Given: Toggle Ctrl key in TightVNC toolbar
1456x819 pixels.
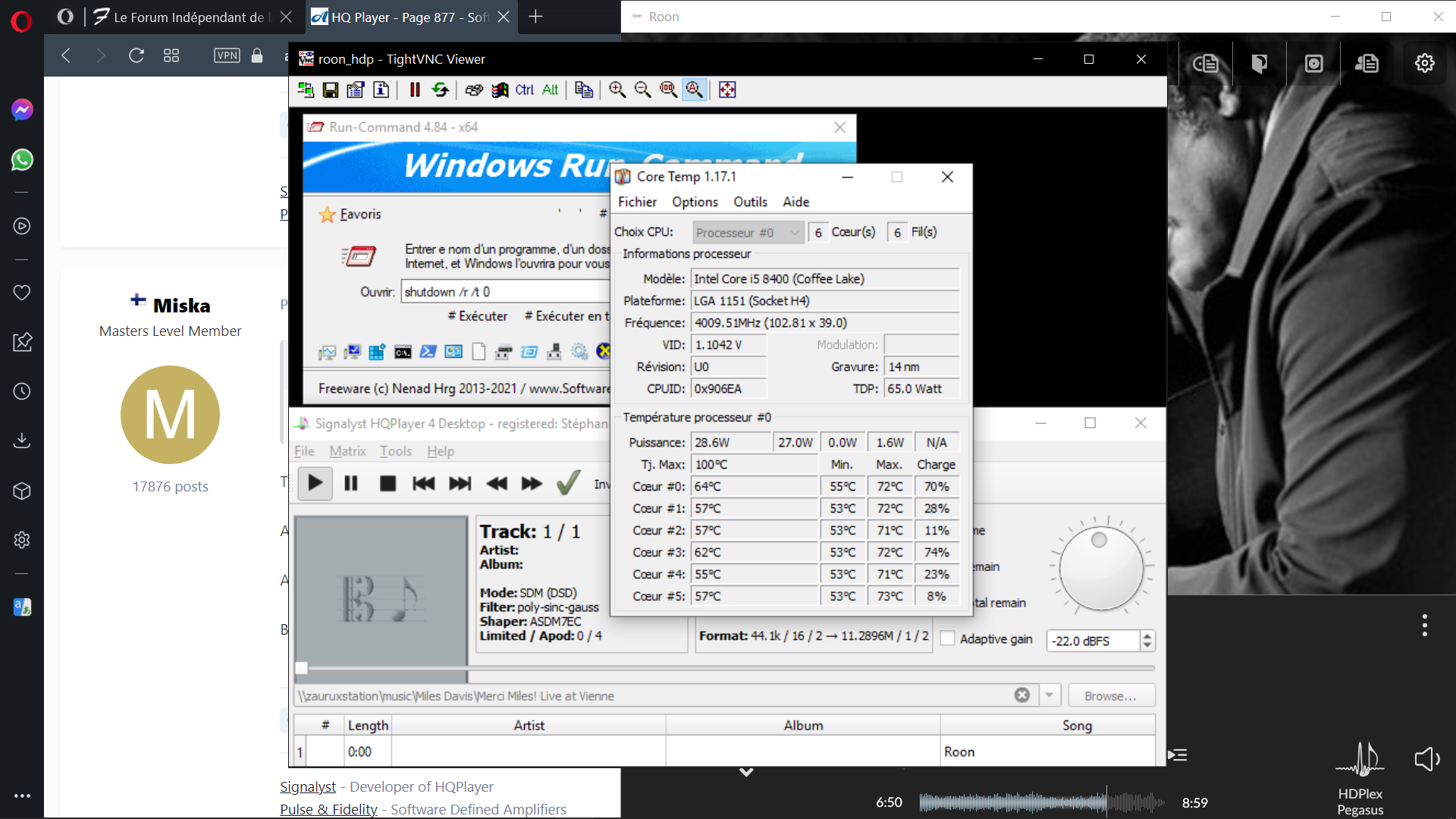Looking at the screenshot, I should [525, 89].
